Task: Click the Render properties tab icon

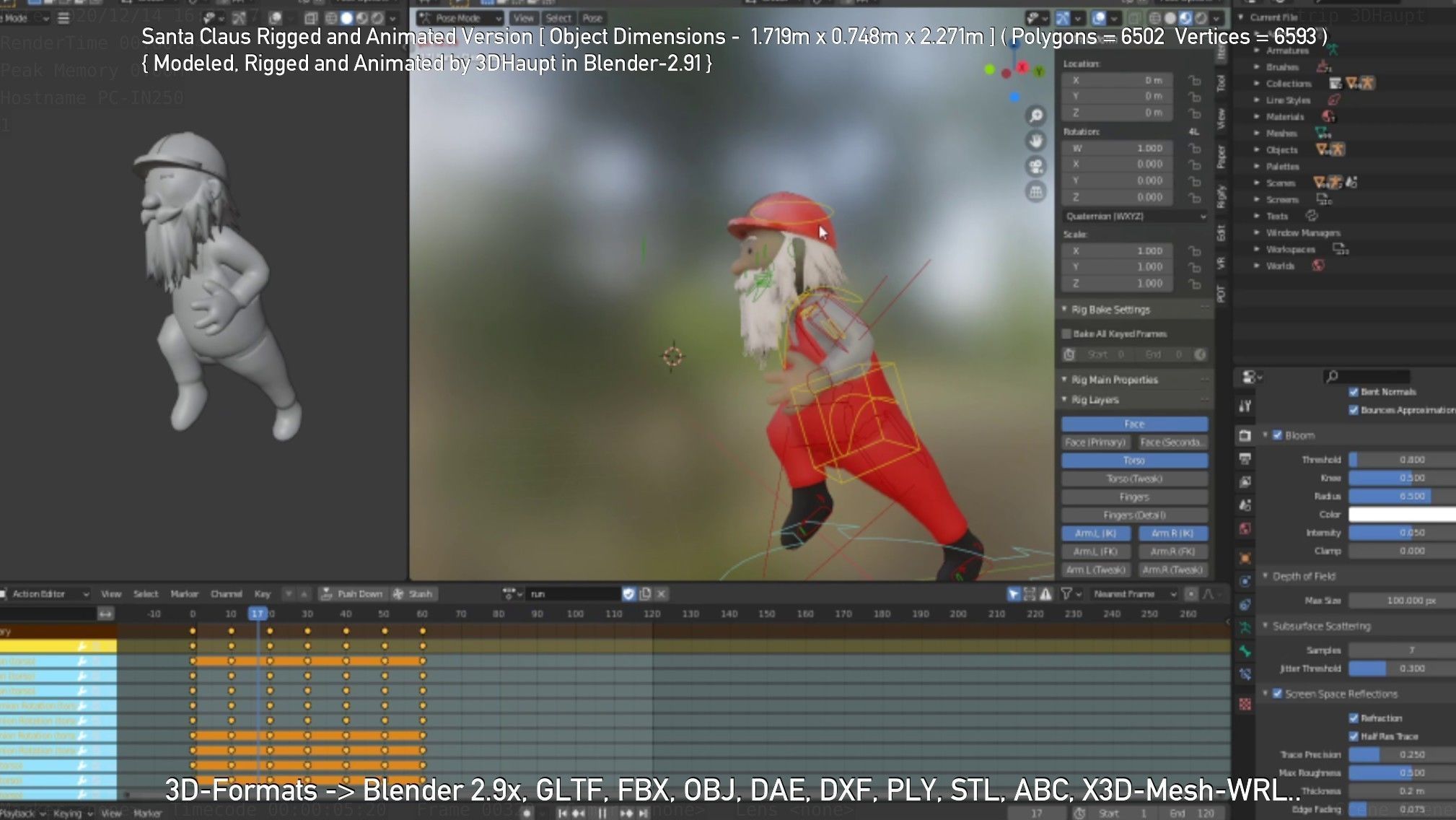Action: coord(1245,435)
